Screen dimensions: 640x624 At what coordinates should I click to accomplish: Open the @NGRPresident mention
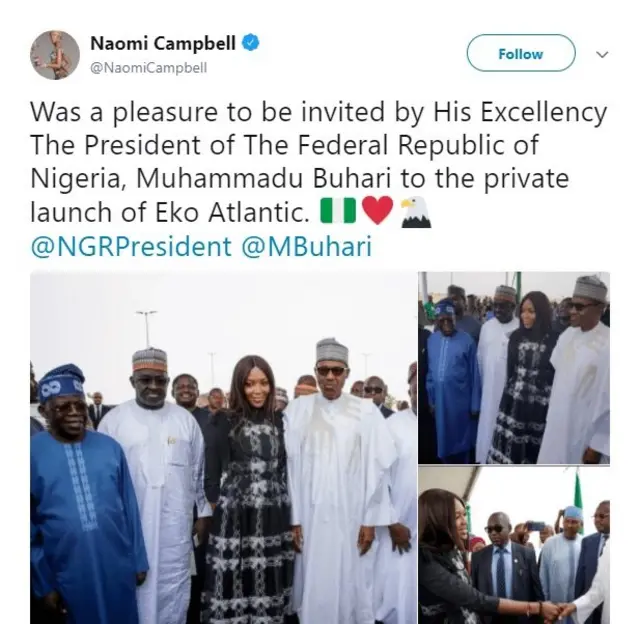(x=132, y=247)
